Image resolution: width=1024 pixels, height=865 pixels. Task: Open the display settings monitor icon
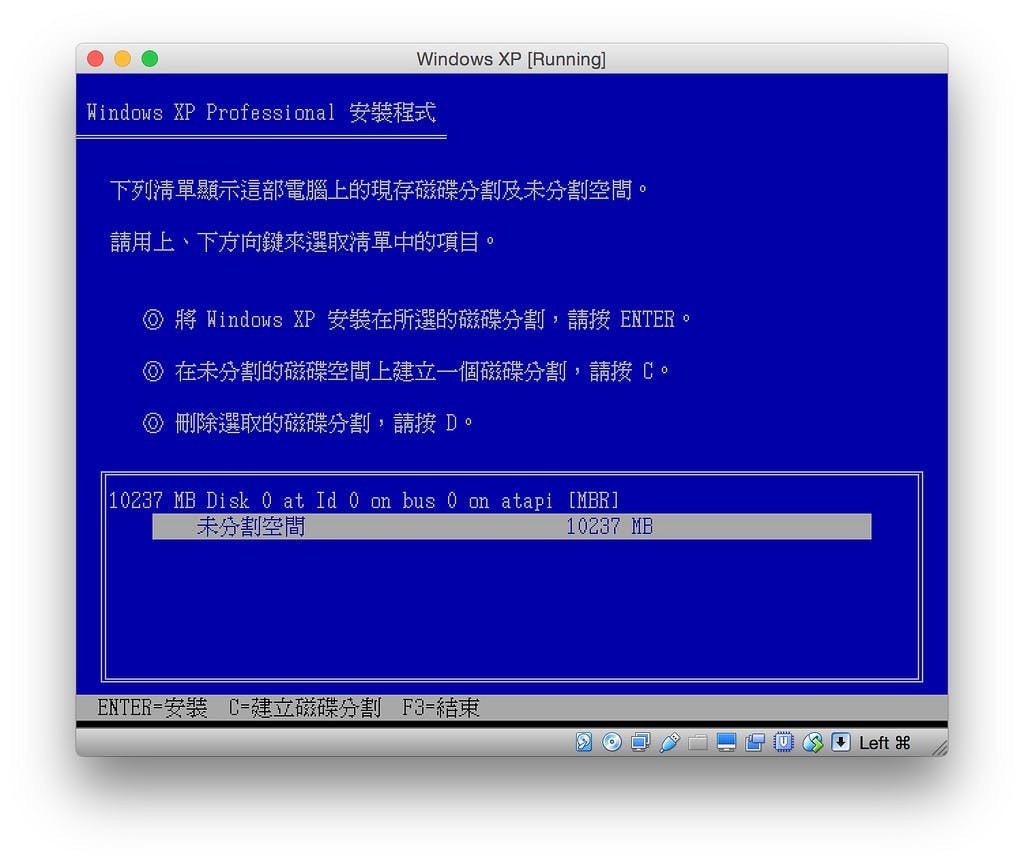726,742
